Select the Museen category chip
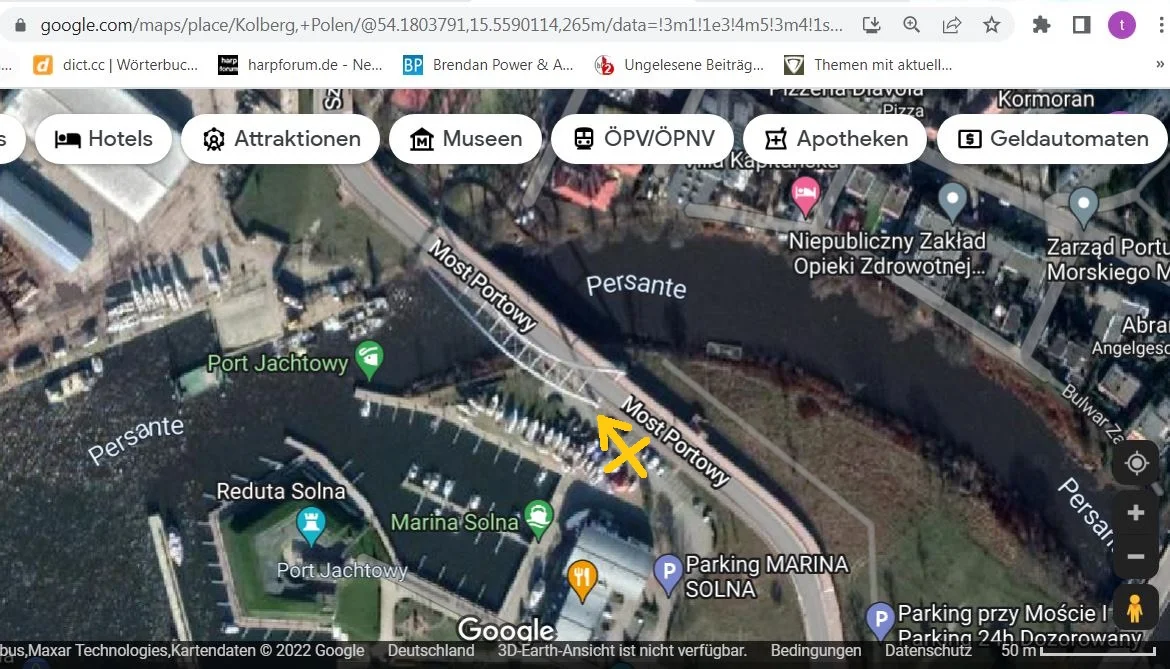This screenshot has width=1170, height=669. (x=465, y=139)
